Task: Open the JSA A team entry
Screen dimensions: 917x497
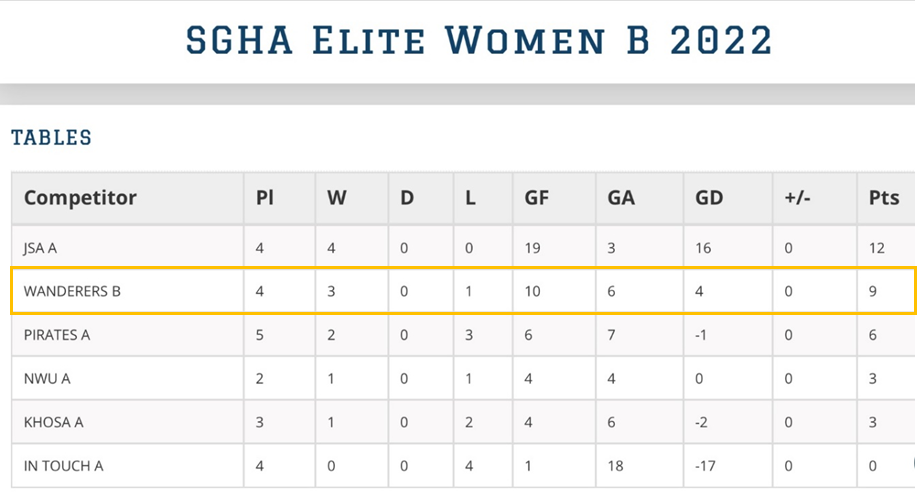Action: pos(40,248)
